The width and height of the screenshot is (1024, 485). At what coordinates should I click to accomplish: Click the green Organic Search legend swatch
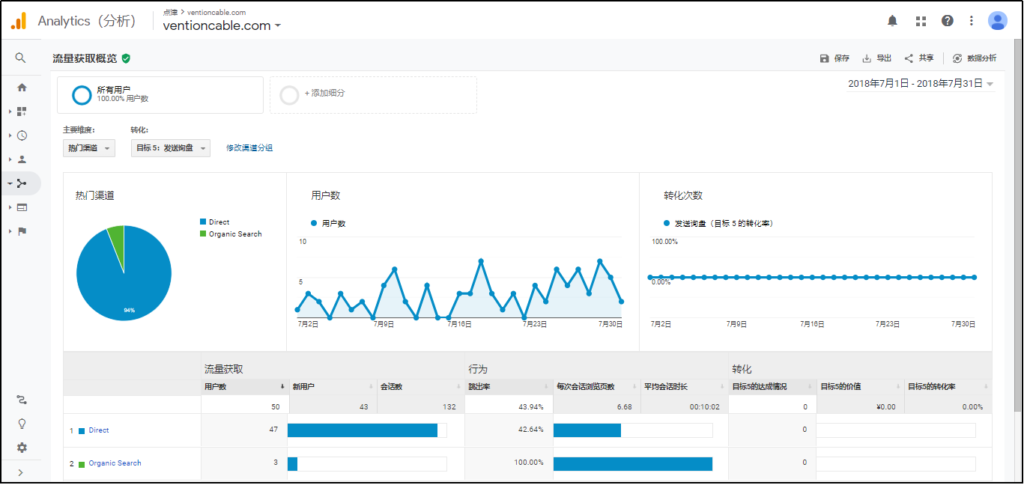tap(203, 234)
